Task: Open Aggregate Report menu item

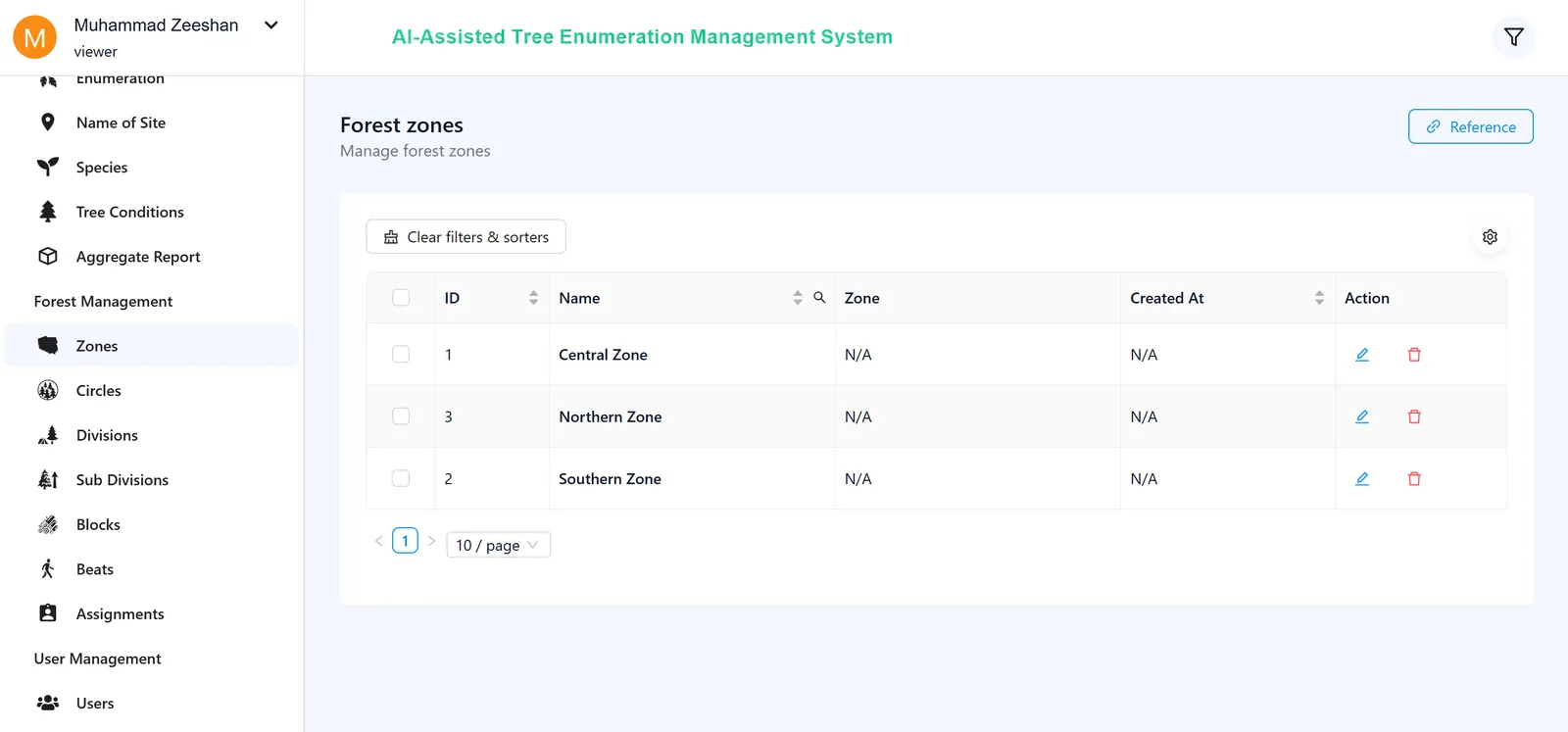Action: click(152, 257)
